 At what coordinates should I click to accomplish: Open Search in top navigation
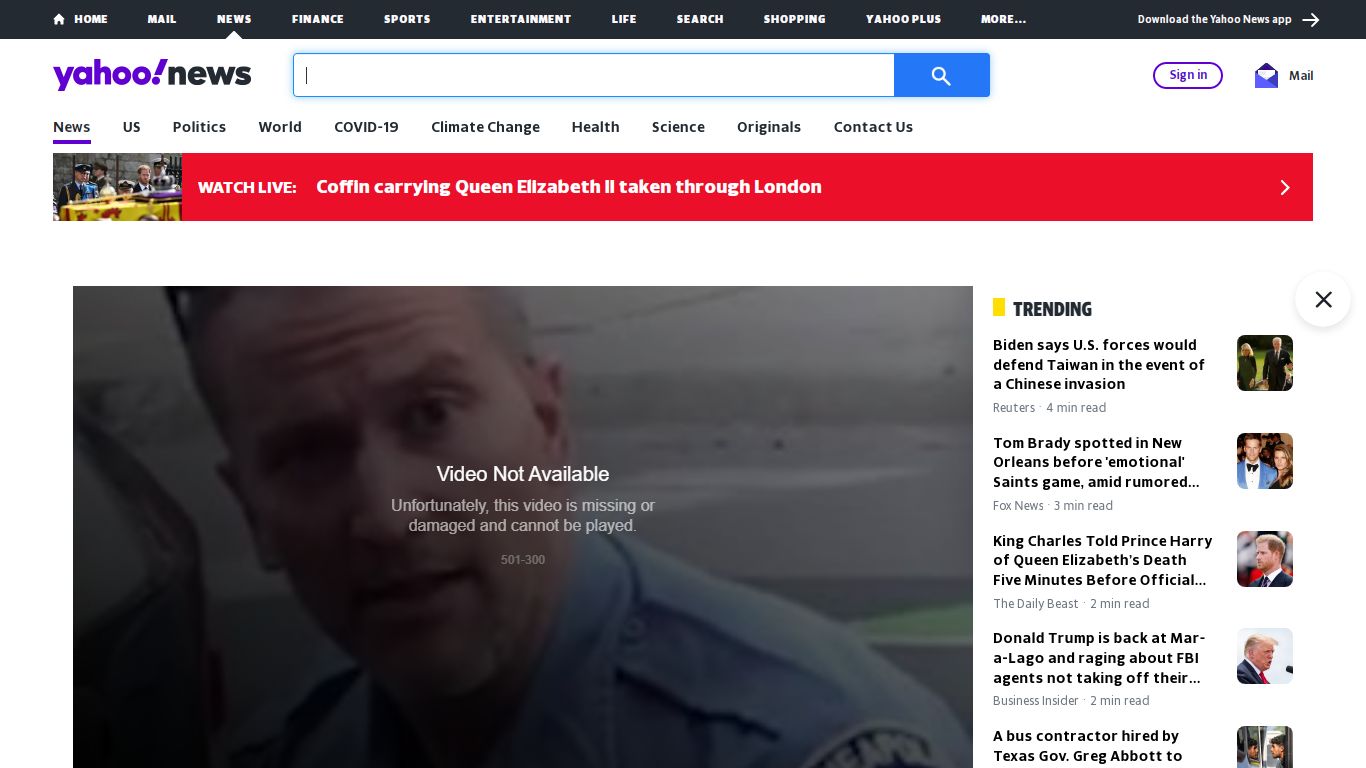click(700, 19)
